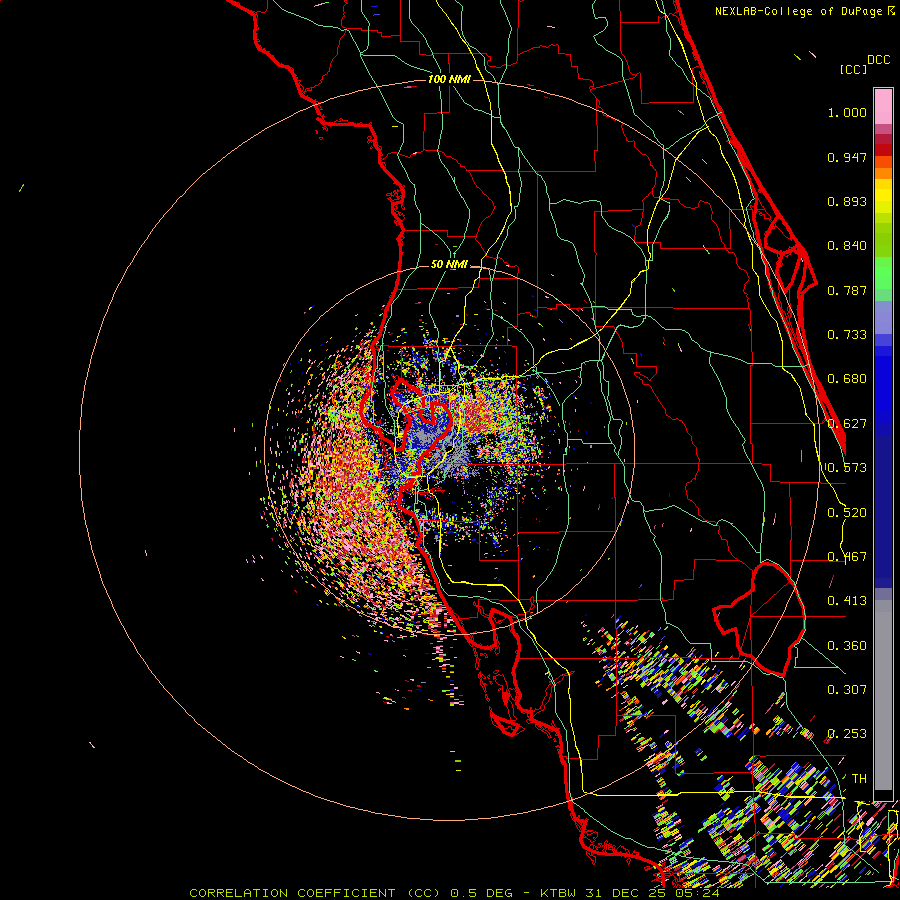Click the NEXLAB-College of DuPage header text
The height and width of the screenshot is (900, 900).
(x=799, y=11)
